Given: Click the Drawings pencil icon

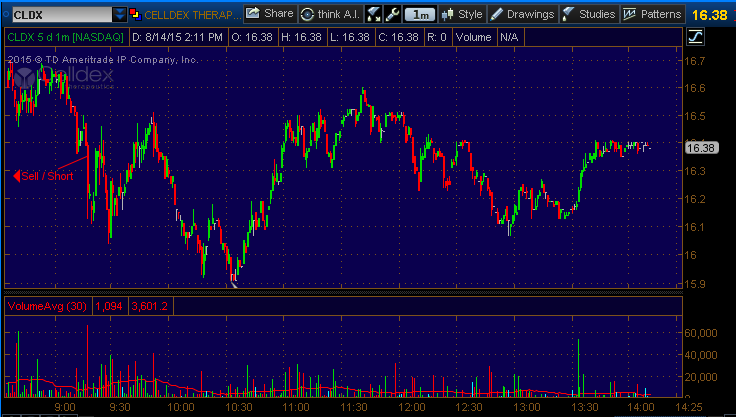Looking at the screenshot, I should pyautogui.click(x=496, y=14).
